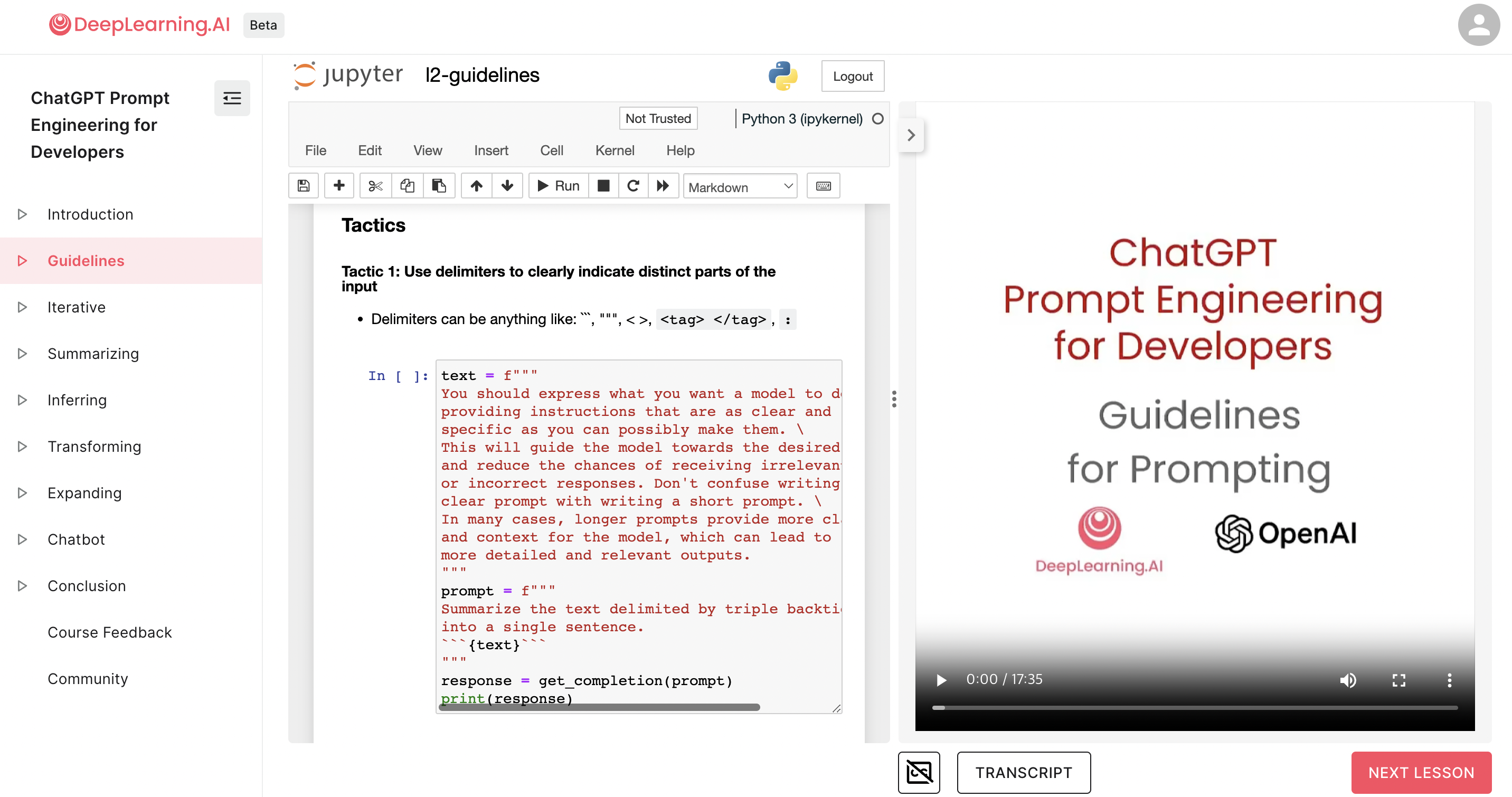Image resolution: width=1512 pixels, height=797 pixels.
Task: Click the panel resize handle dots
Action: click(x=894, y=399)
